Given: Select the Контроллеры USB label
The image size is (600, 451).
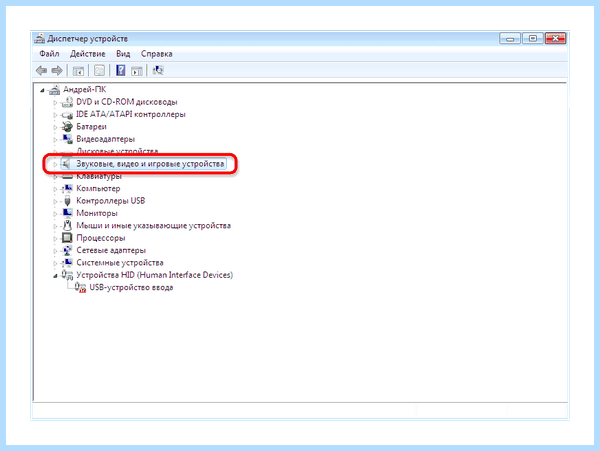Looking at the screenshot, I should [111, 201].
